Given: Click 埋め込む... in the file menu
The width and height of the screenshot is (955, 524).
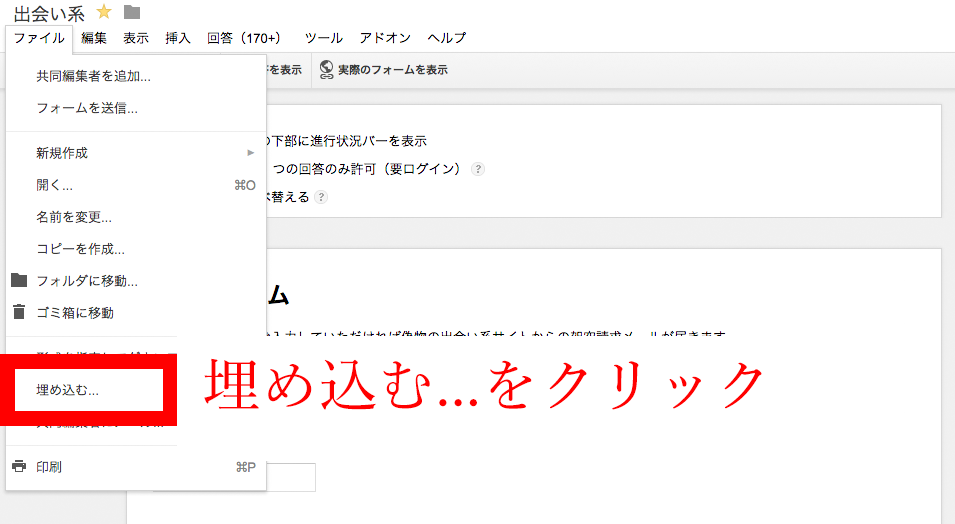Looking at the screenshot, I should [89, 390].
